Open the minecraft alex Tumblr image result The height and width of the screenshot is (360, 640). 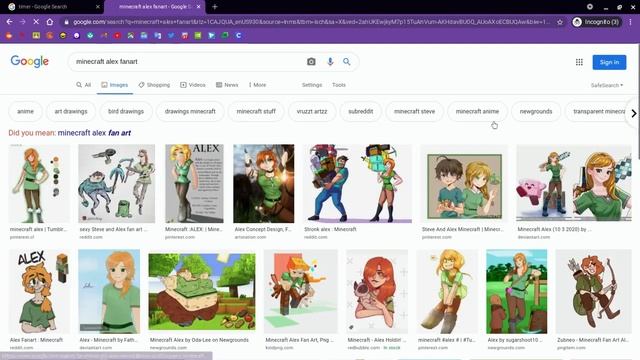point(39,184)
